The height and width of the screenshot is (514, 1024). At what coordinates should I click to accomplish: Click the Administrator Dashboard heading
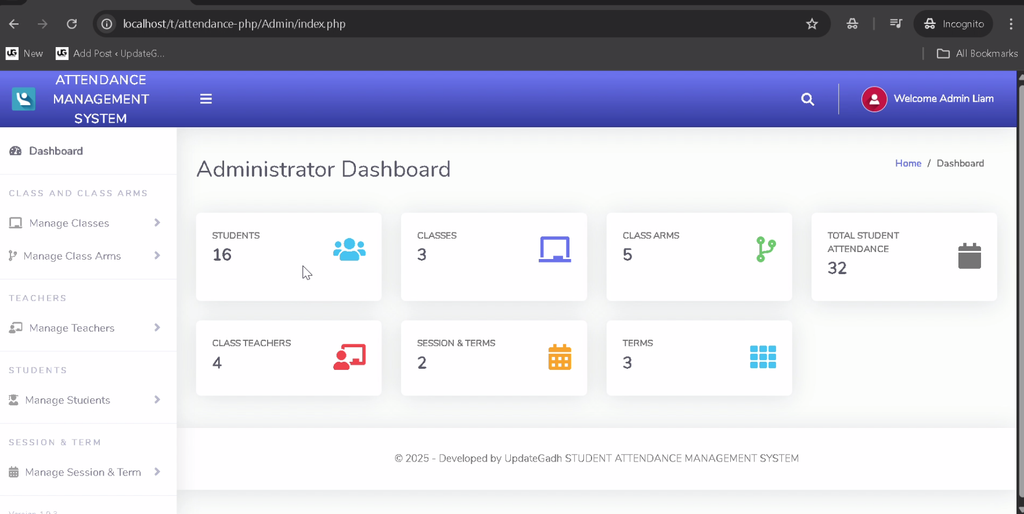(323, 169)
